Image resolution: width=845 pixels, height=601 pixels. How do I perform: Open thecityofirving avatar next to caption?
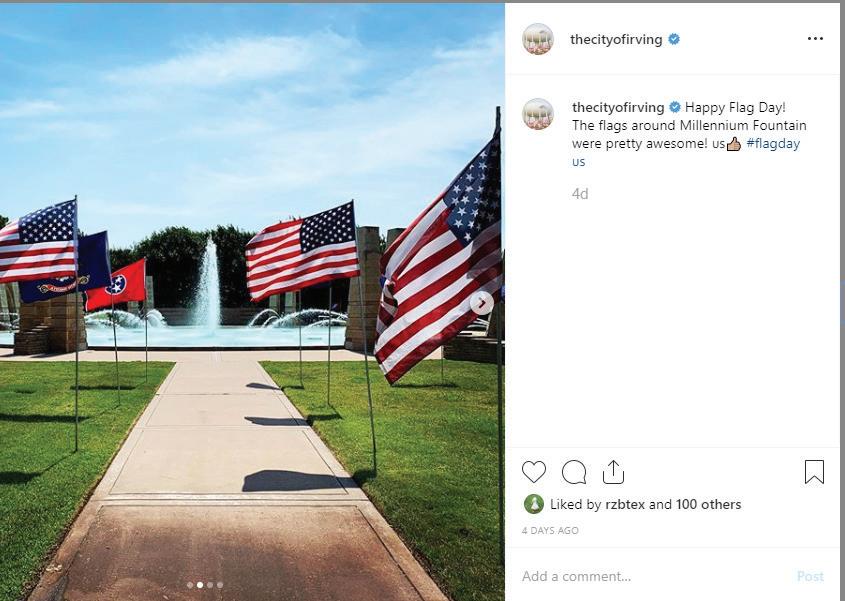[538, 114]
